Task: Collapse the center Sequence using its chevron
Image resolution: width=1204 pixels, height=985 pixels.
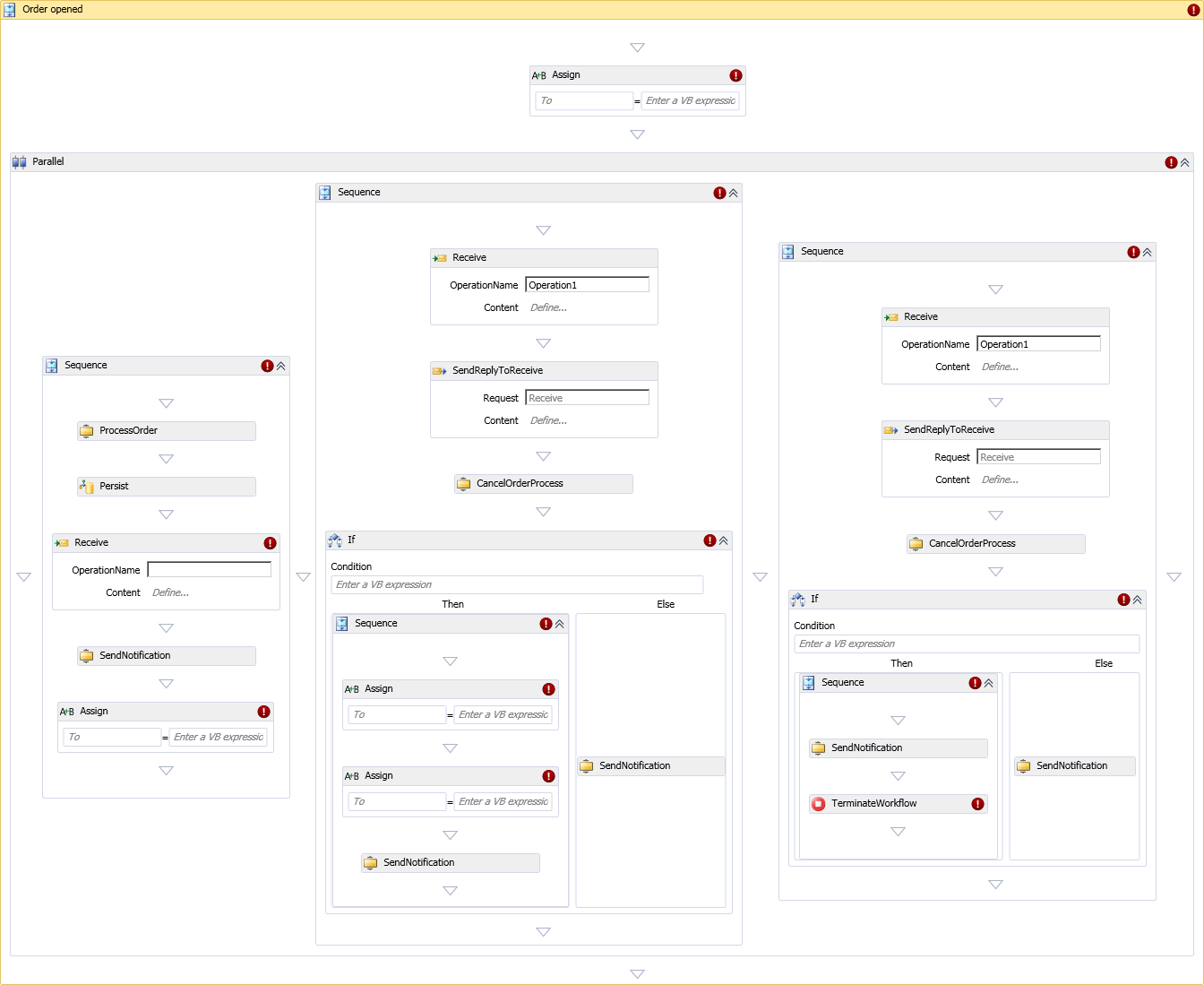Action: coord(733,193)
